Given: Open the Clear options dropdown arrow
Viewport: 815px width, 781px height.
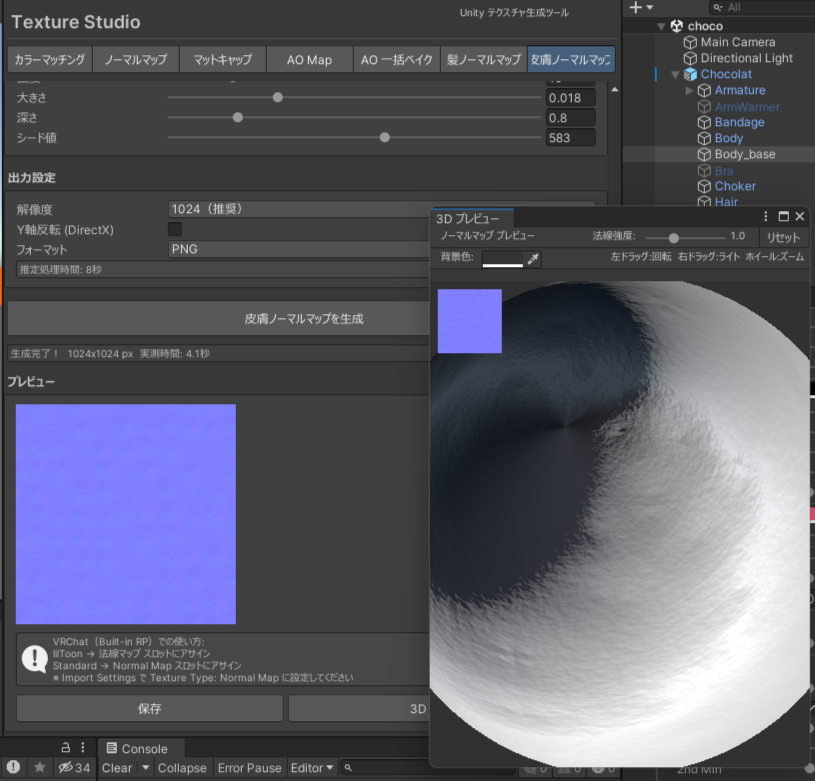Looking at the screenshot, I should pos(146,767).
